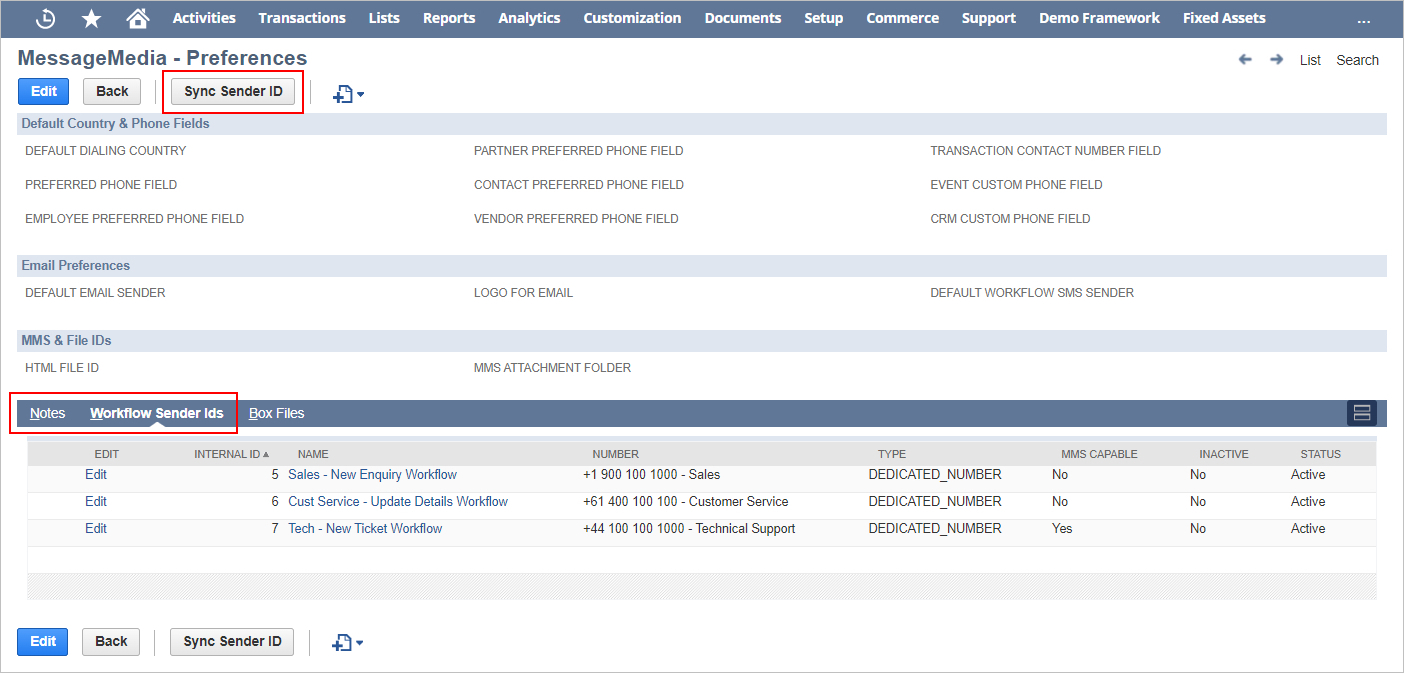Screen dimensions: 1404x673
Task: Open the Transactions menu
Action: tap(302, 18)
